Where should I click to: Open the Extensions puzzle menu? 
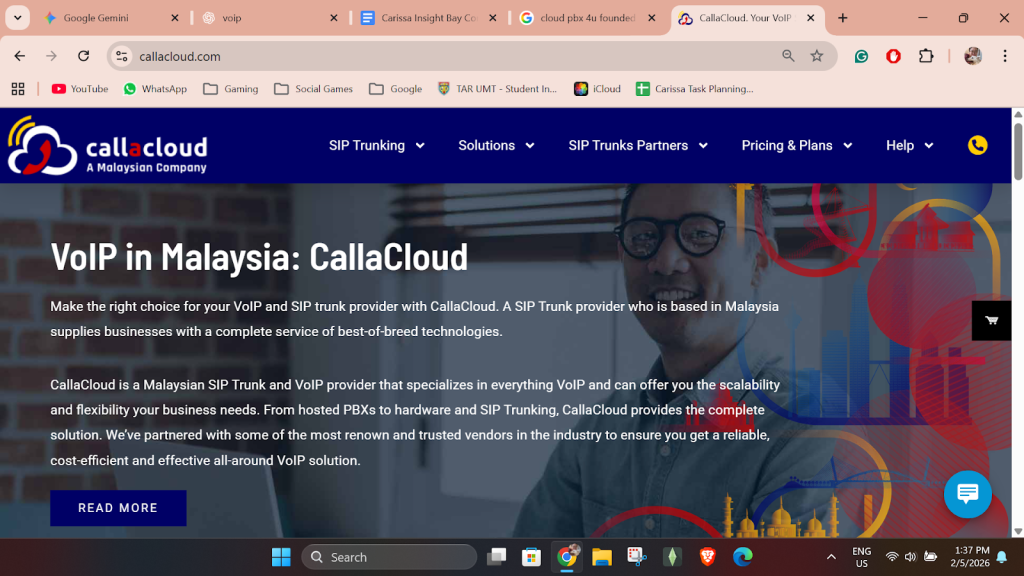[926, 56]
